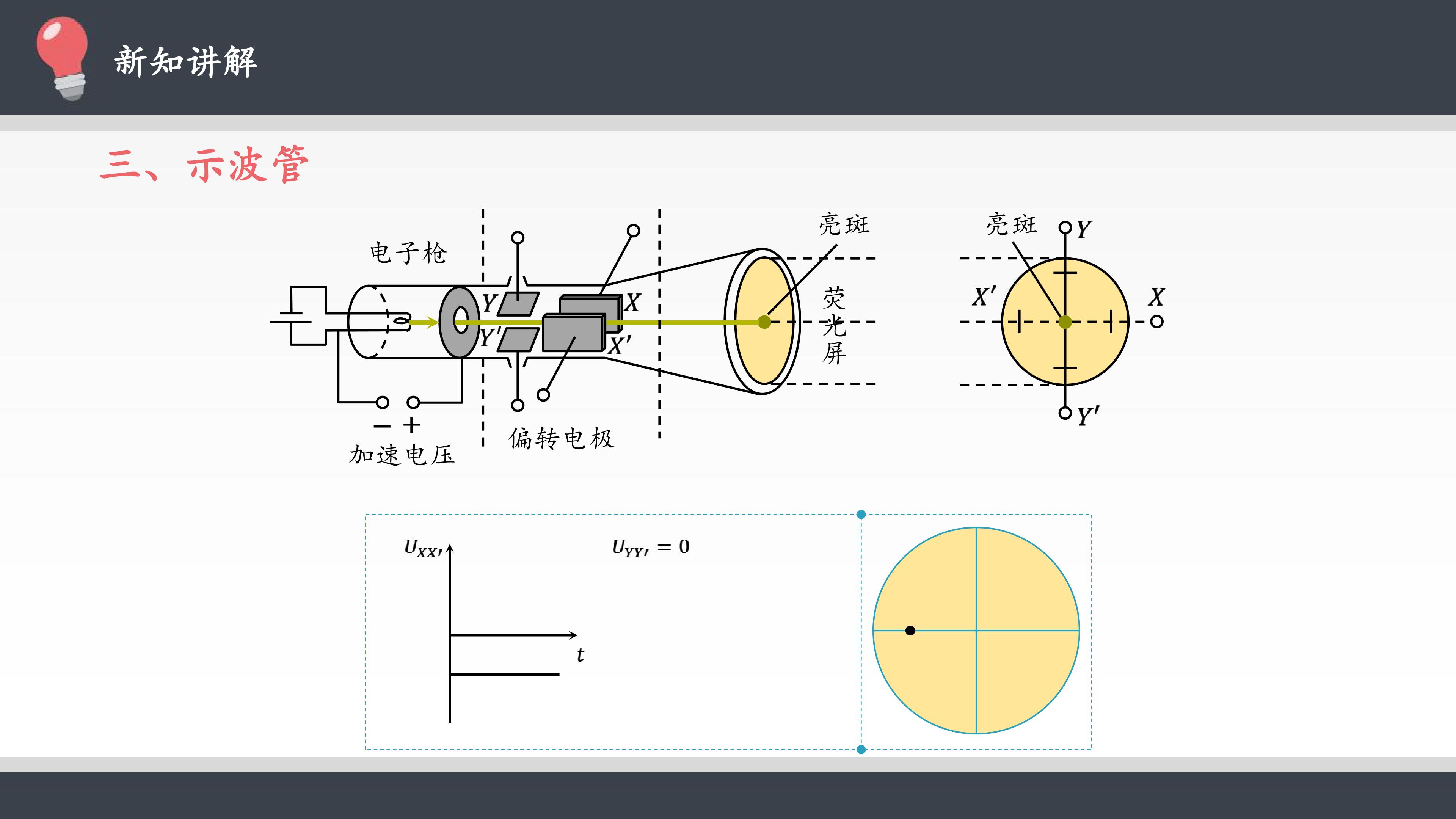Click the negative terminal of 加速电压
The image size is (1456, 819).
coord(383,402)
